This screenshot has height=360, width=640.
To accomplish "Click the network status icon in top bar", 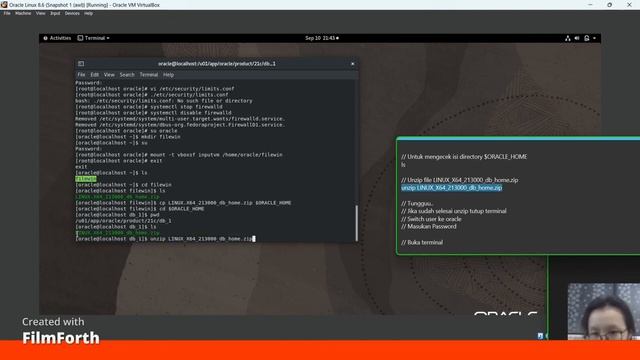I will pos(567,38).
